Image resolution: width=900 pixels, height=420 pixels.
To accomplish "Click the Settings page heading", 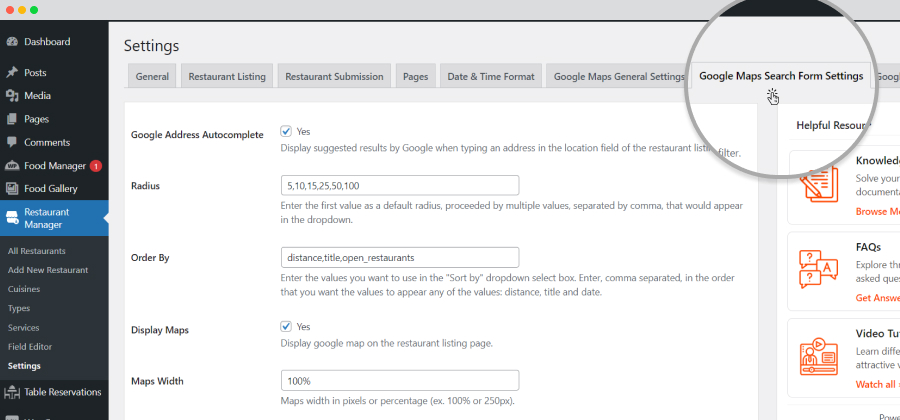I will point(152,46).
